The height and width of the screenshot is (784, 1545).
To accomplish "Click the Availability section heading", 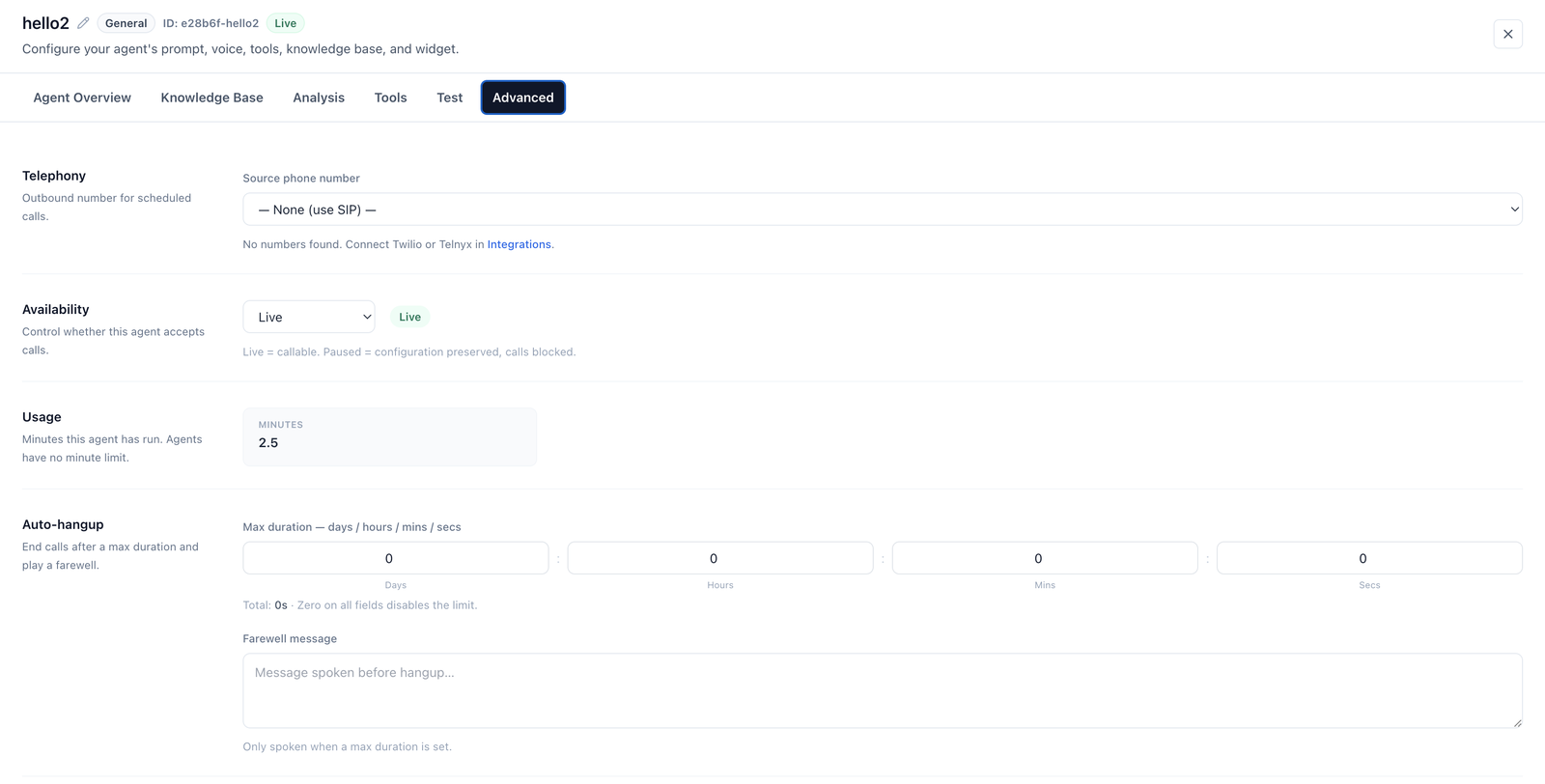I will tap(56, 309).
